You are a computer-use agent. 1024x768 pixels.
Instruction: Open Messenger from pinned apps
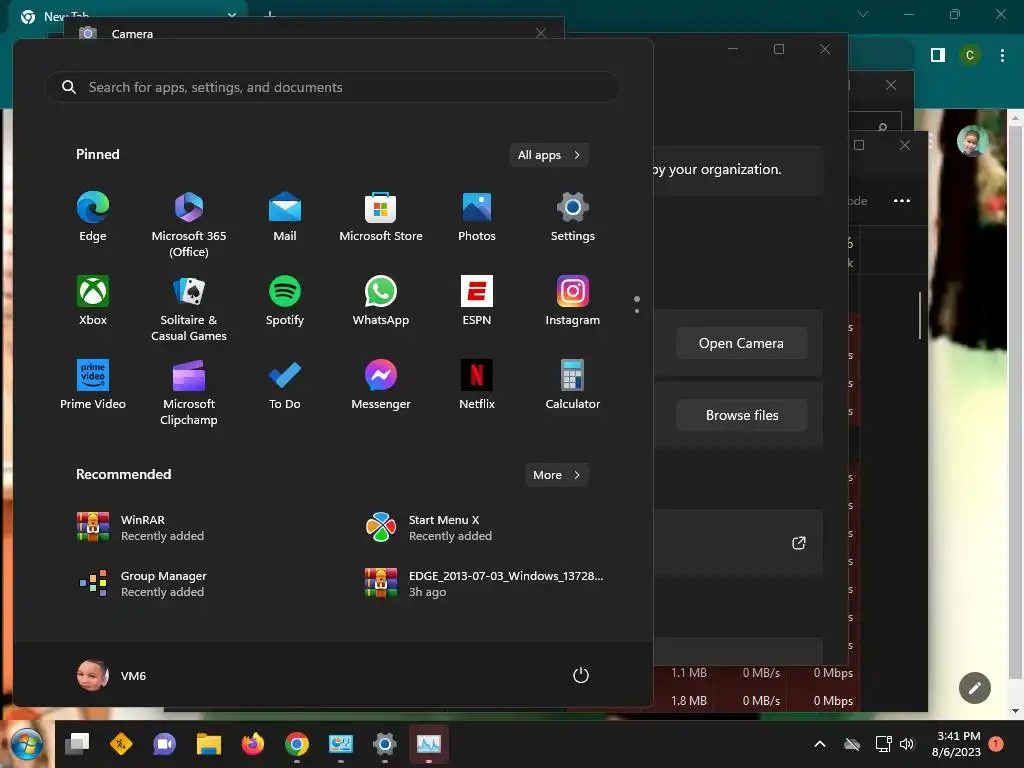click(381, 384)
